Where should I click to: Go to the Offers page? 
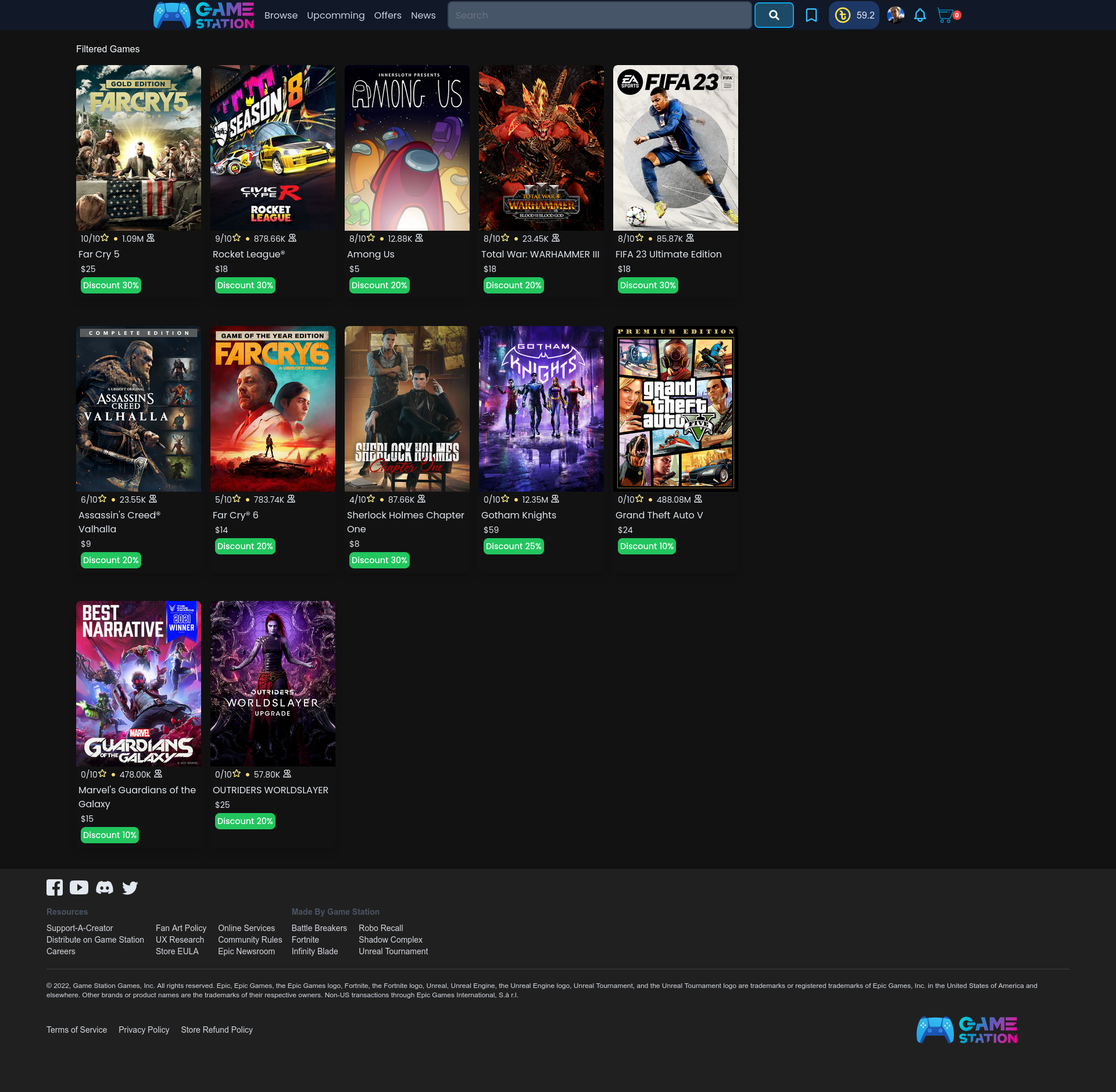(388, 15)
